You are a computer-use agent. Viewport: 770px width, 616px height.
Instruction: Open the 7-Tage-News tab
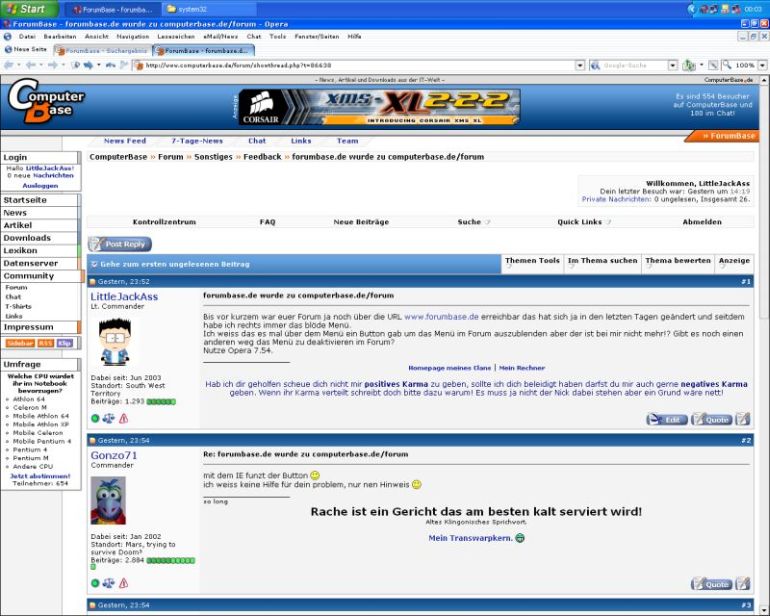(x=197, y=141)
